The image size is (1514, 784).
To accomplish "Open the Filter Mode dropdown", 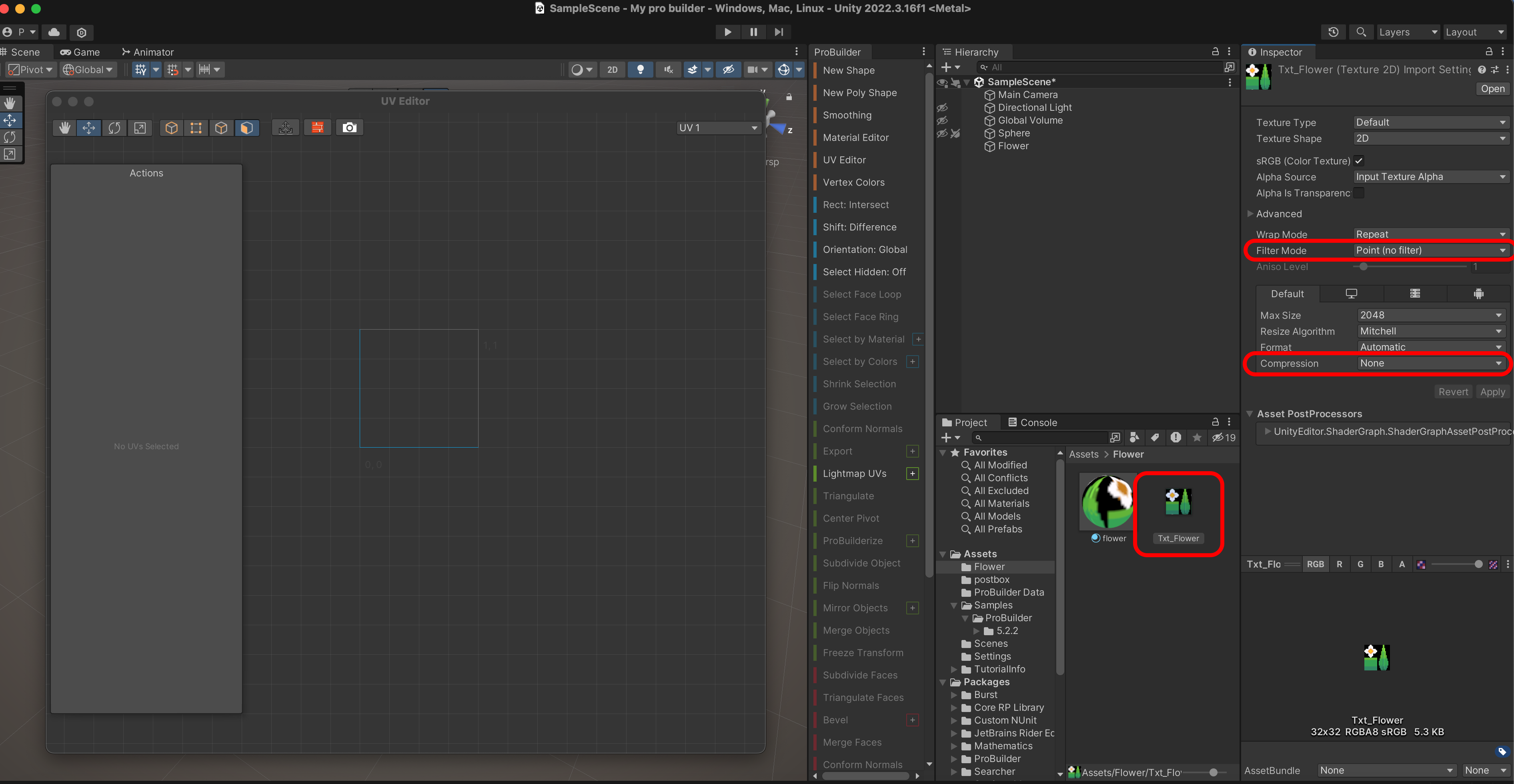I will tap(1429, 250).
